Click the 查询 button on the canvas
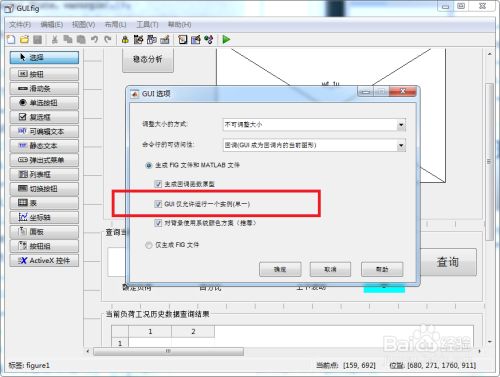 [448, 262]
